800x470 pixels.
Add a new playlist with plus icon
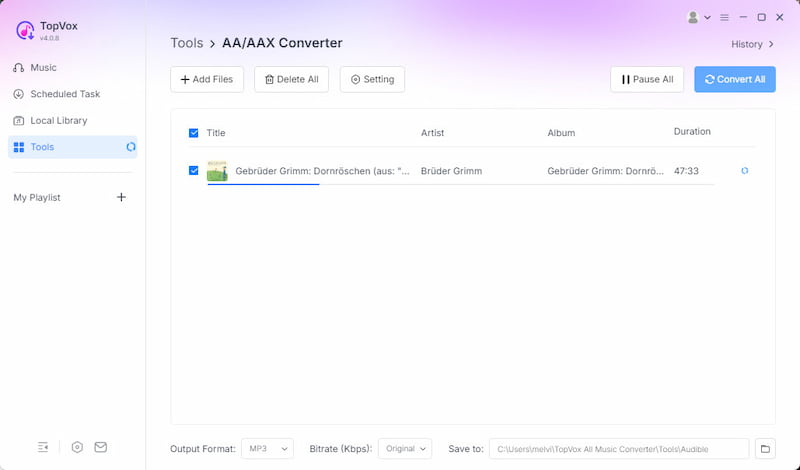pos(121,197)
